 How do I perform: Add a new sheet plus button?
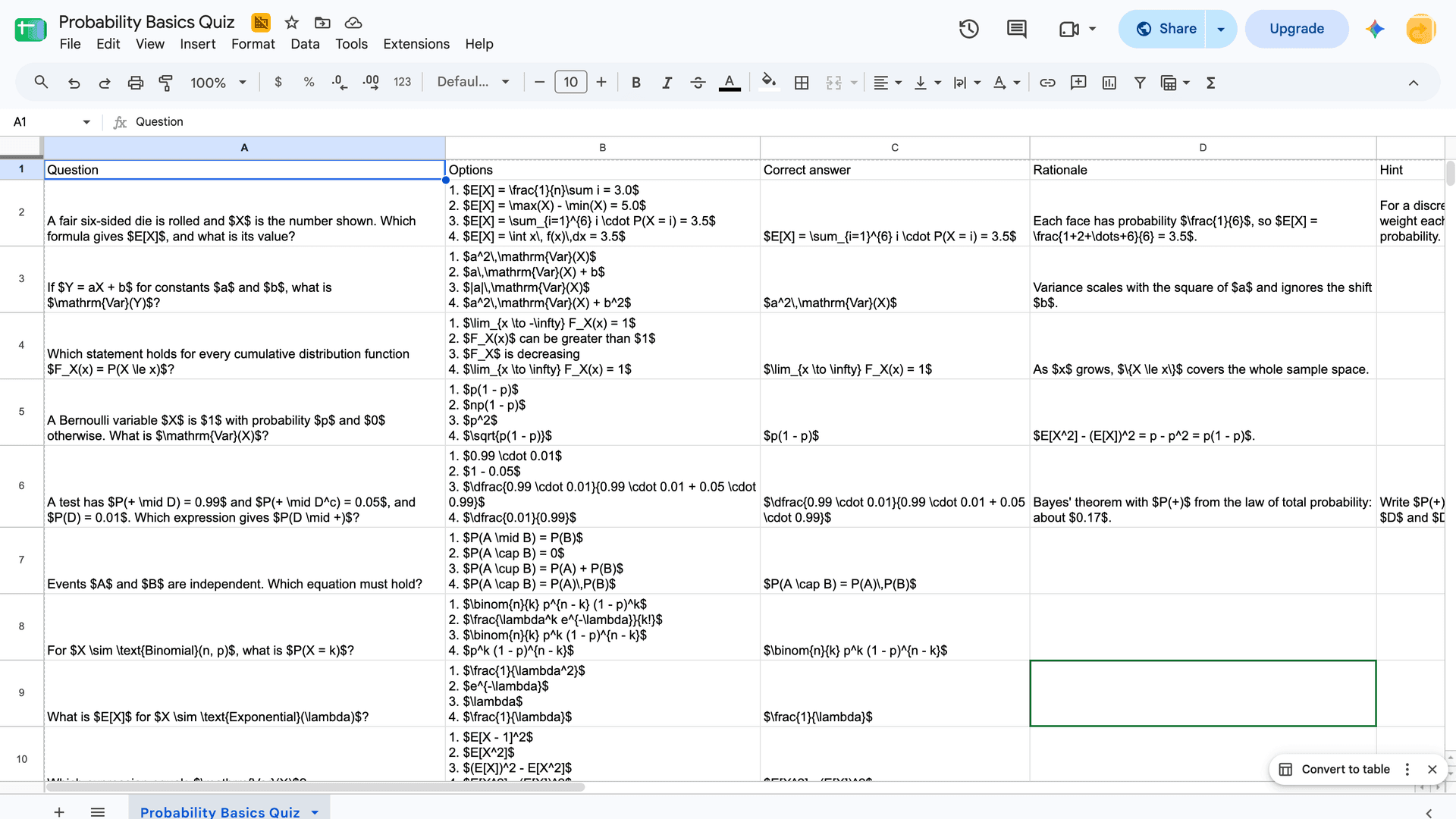point(59,812)
